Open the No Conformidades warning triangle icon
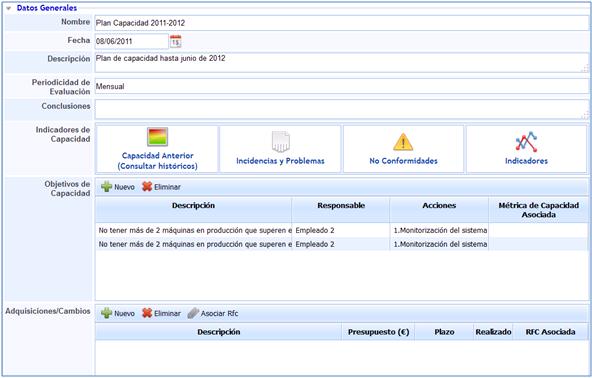Image resolution: width=592 pixels, height=378 pixels. pos(403,142)
